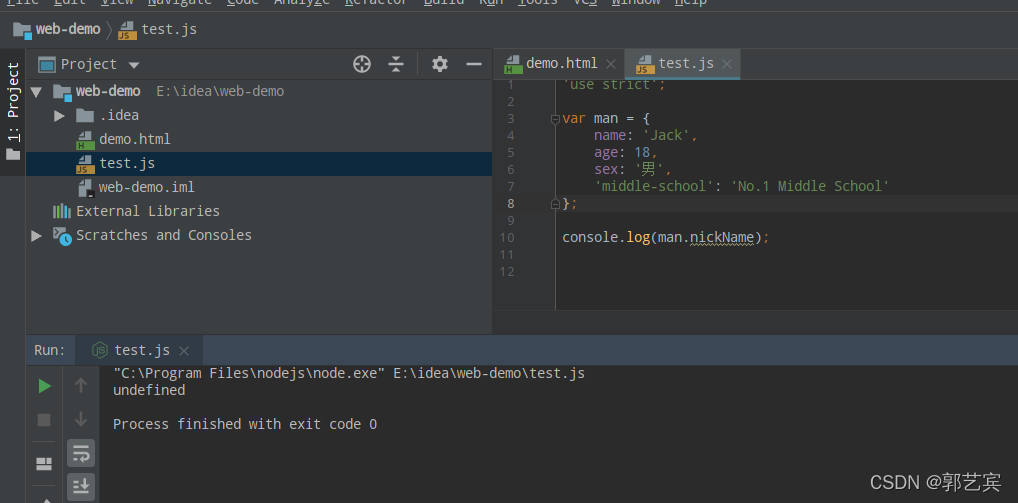Click the nickName property in code
This screenshot has height=503, width=1018.
coord(721,238)
